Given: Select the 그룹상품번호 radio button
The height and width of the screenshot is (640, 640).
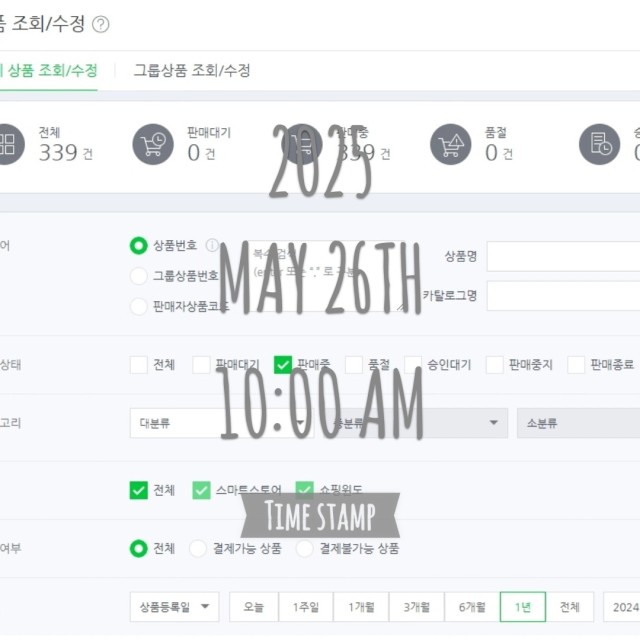Looking at the screenshot, I should [x=138, y=276].
